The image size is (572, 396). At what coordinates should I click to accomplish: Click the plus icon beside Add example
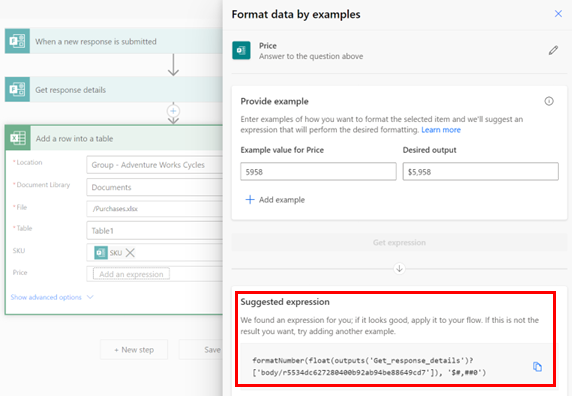[x=250, y=199]
